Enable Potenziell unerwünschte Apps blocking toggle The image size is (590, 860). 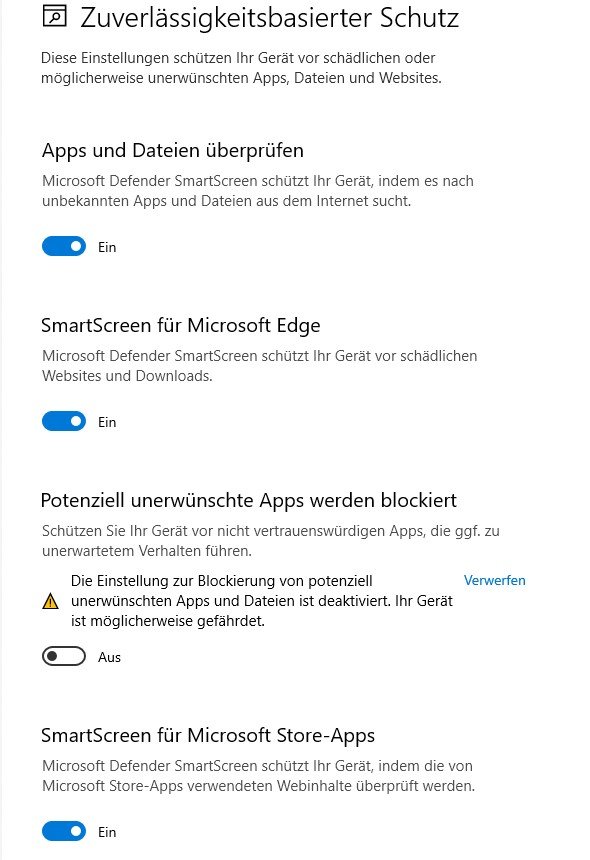coord(64,656)
